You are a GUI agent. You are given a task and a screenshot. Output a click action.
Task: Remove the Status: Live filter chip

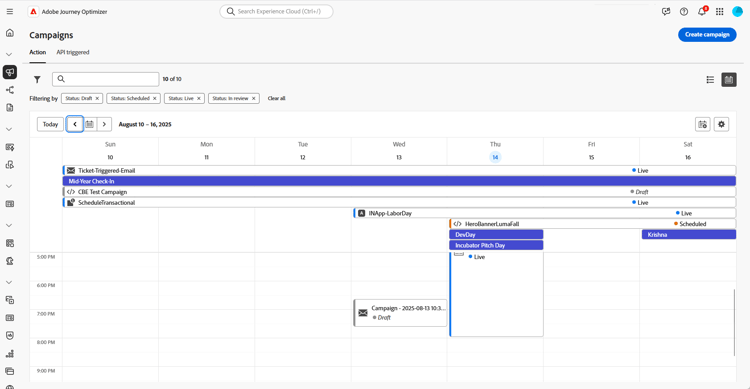[x=199, y=99]
